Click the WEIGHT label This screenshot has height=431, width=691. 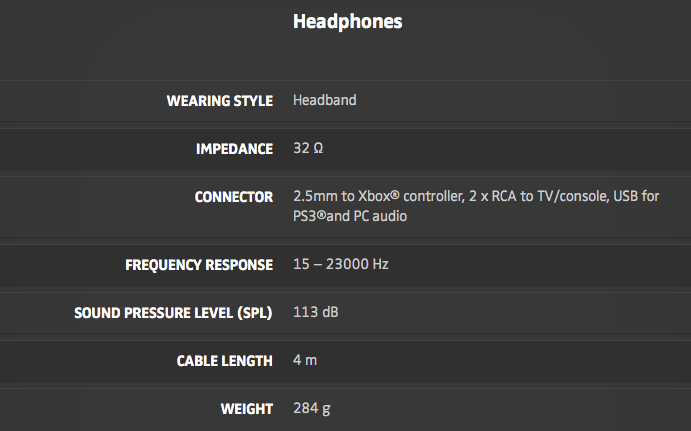click(247, 408)
